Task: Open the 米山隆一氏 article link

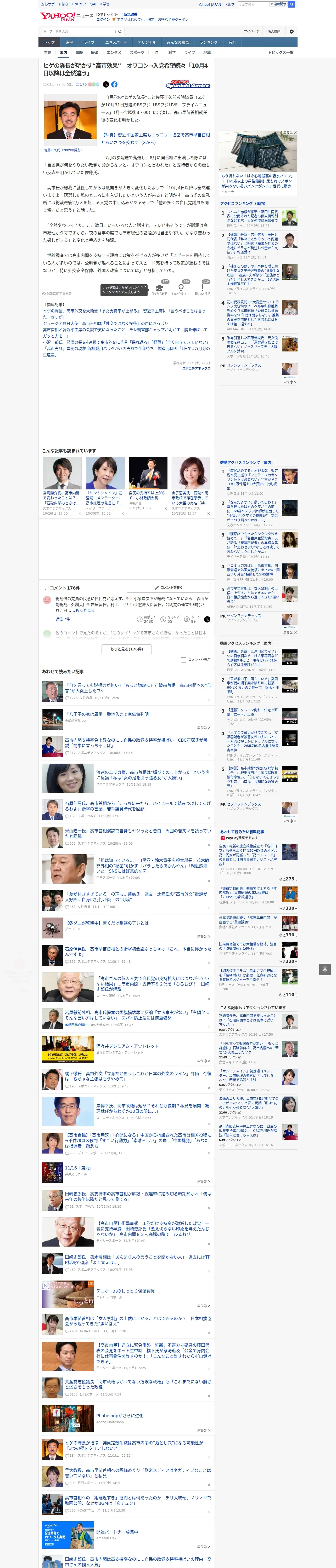Action: pos(138,833)
